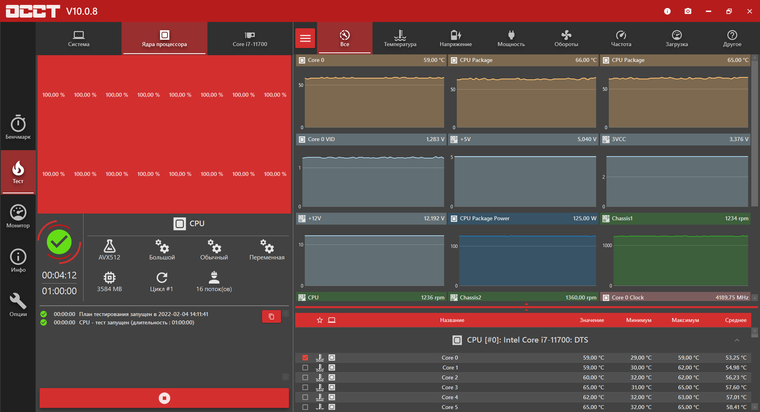760x412 pixels.
Task: Open the Бенчмарк stopwatch section
Action: tap(18, 127)
